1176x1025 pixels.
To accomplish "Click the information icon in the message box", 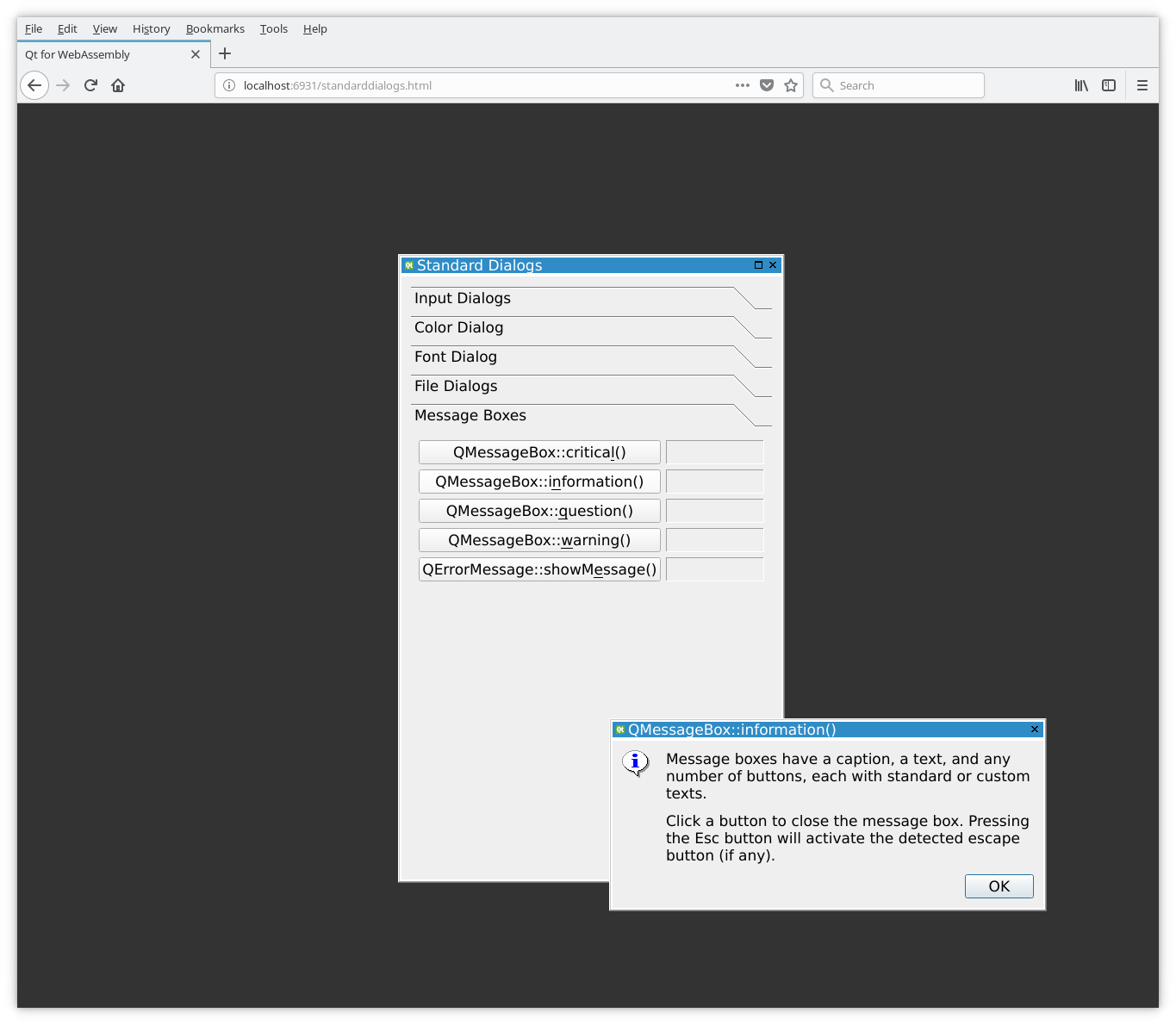I will (x=635, y=762).
